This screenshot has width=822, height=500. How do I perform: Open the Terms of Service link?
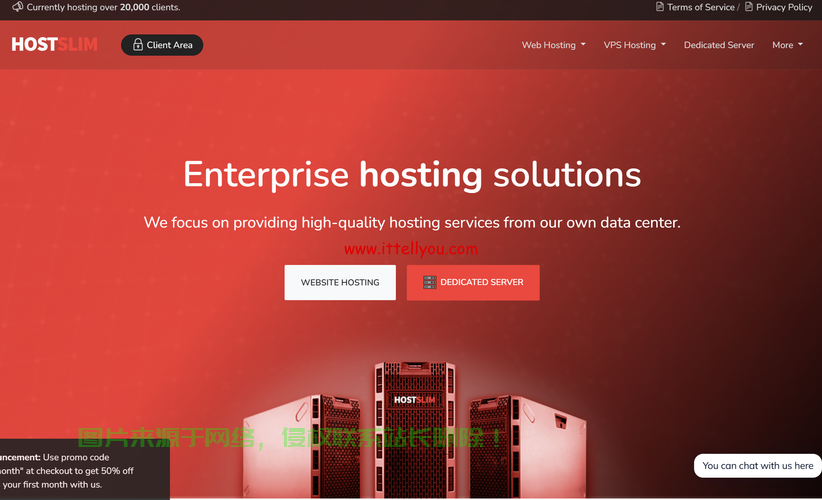click(x=700, y=7)
